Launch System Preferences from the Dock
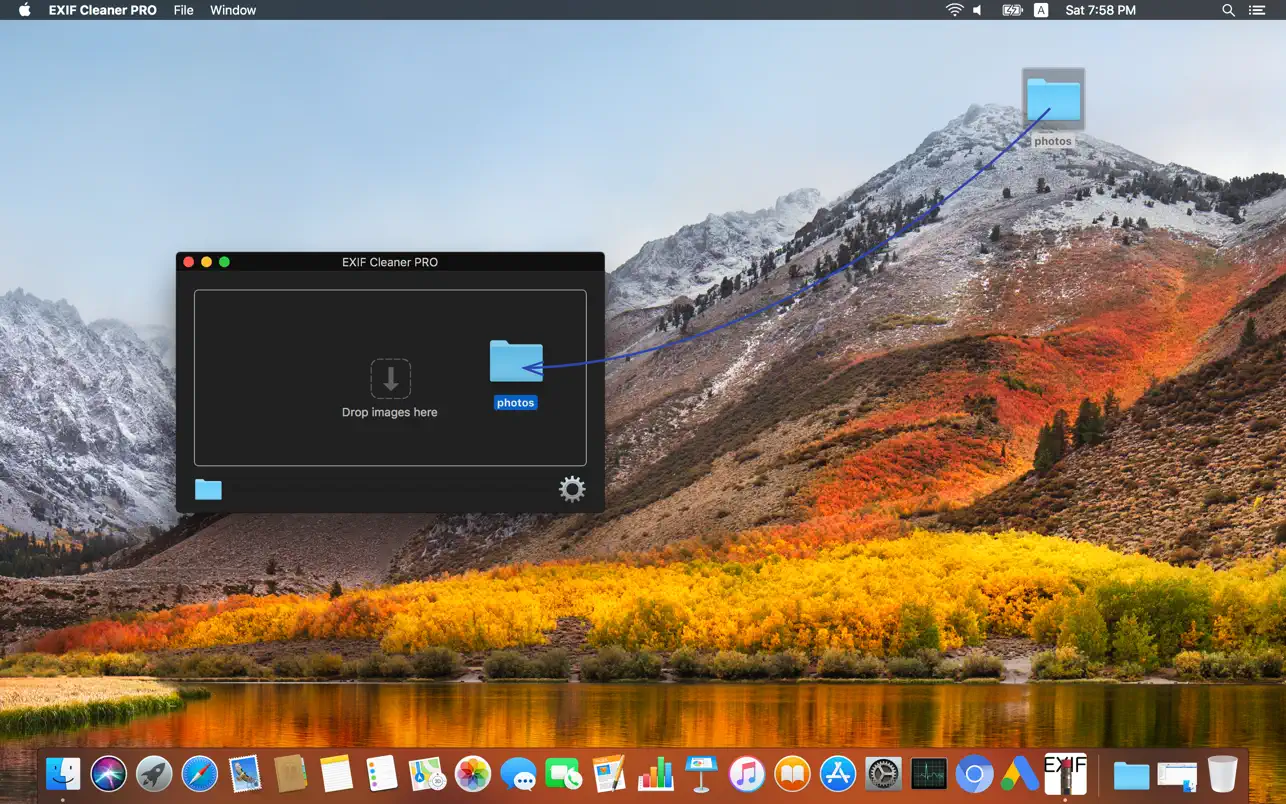The image size is (1286, 804). coord(882,773)
